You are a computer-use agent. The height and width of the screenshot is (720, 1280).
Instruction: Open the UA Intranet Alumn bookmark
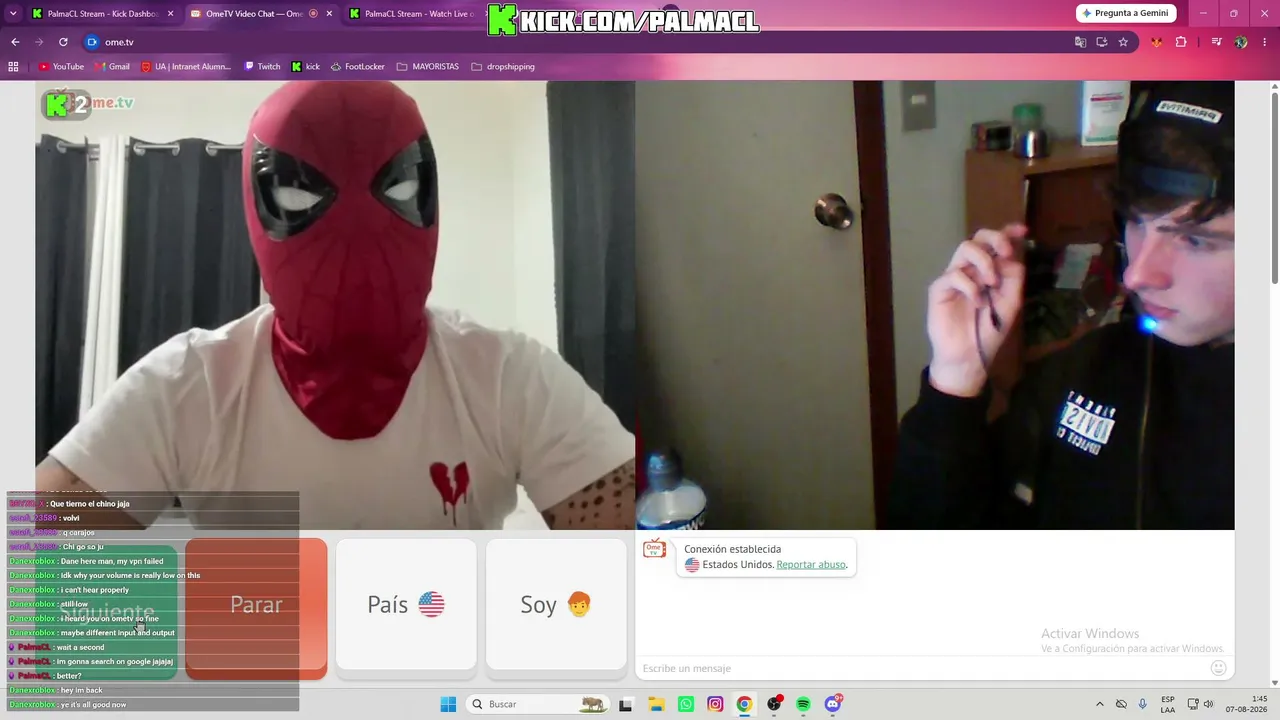coord(186,67)
